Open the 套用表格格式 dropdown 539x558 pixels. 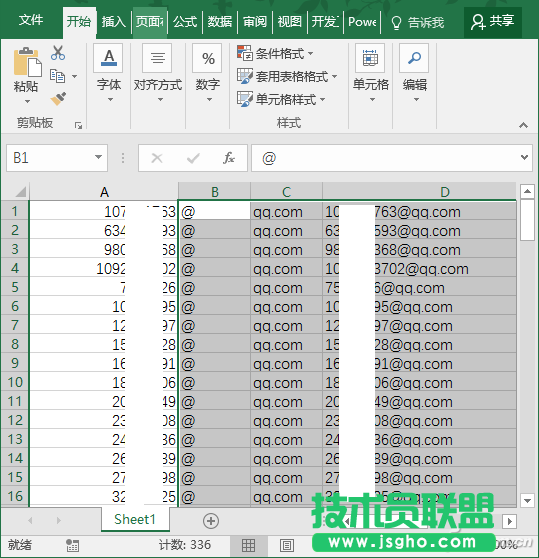coord(287,76)
